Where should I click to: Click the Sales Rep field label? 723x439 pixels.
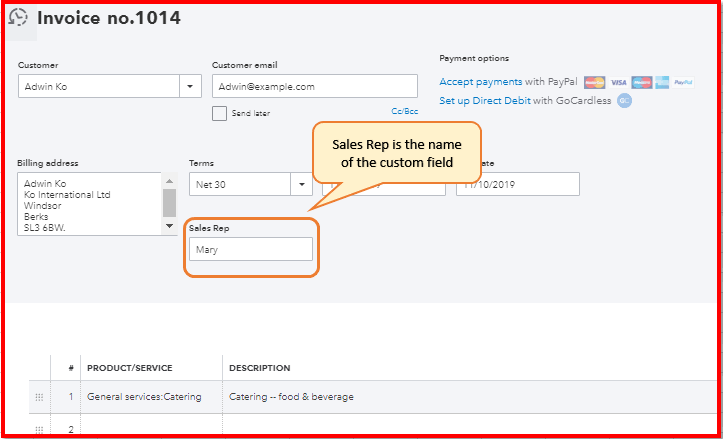pyautogui.click(x=209, y=228)
